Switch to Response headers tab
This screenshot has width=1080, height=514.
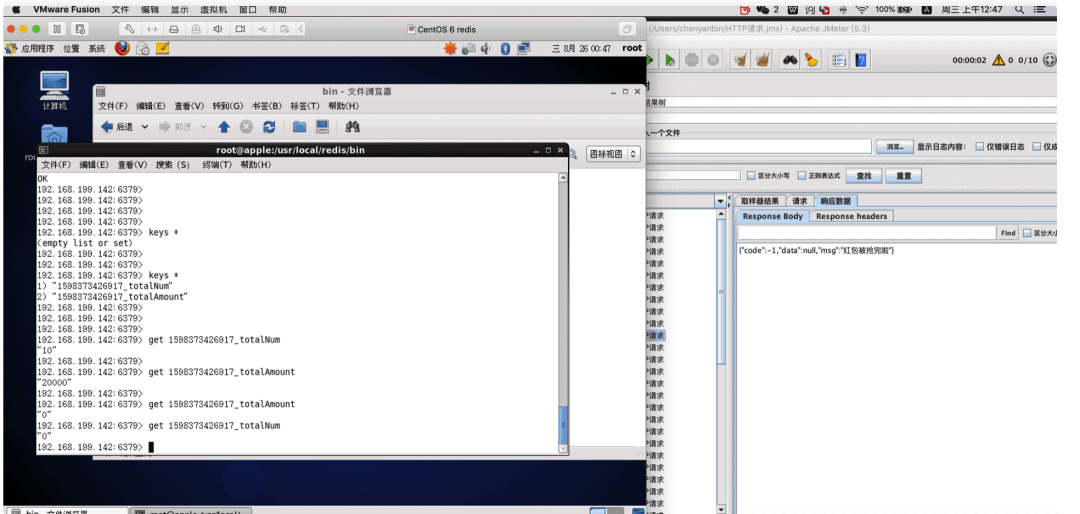click(x=851, y=216)
